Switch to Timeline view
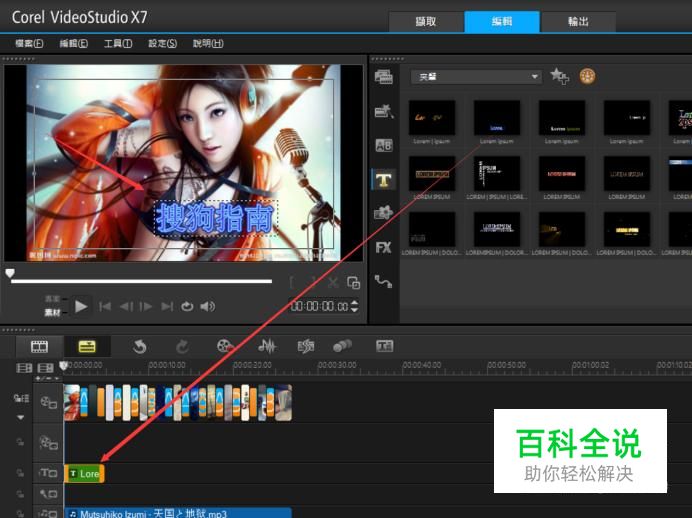The image size is (692, 518). pos(87,347)
